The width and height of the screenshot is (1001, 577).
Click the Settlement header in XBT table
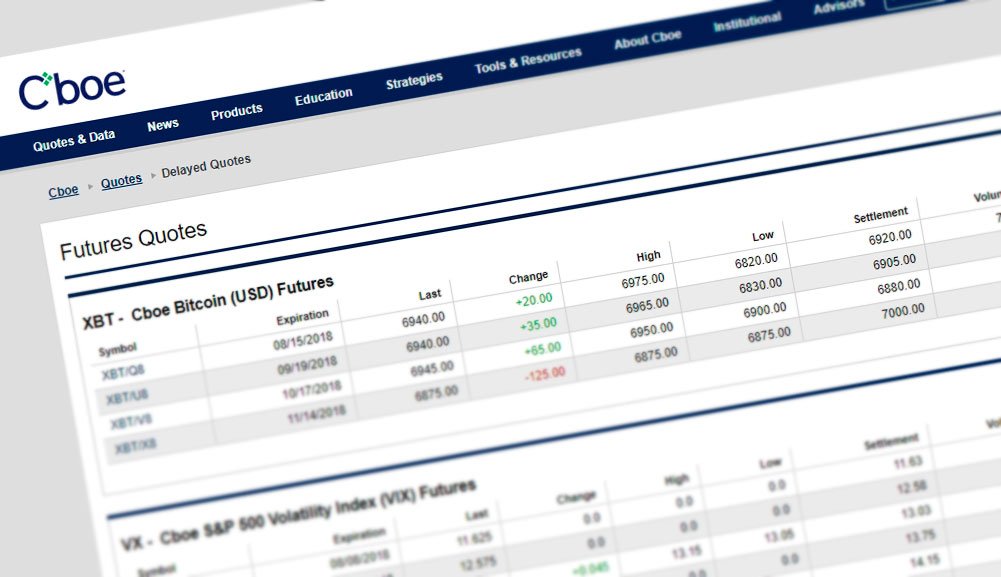881,215
